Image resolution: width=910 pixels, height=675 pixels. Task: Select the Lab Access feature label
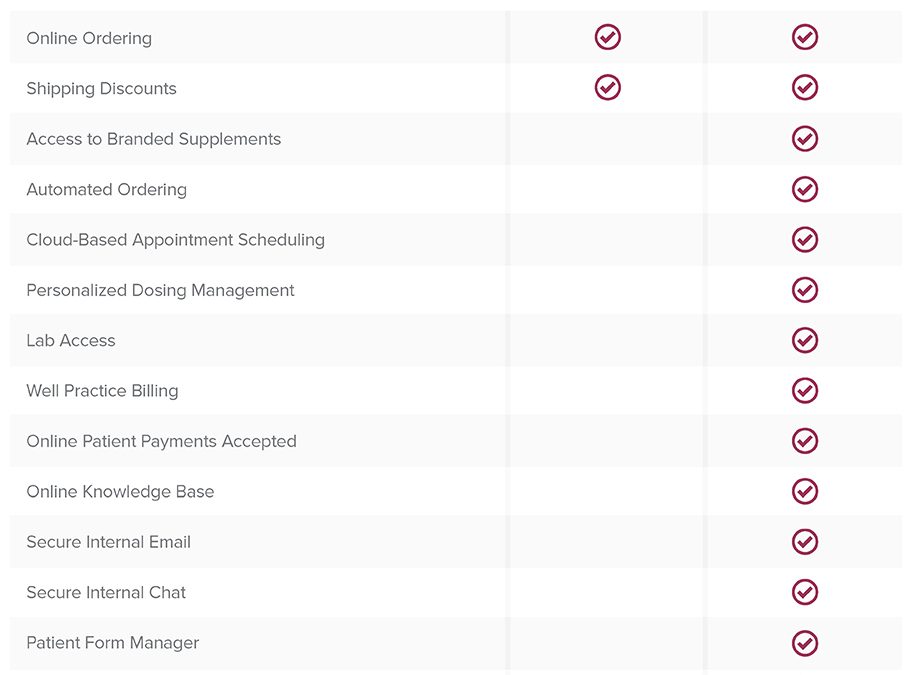click(x=71, y=340)
